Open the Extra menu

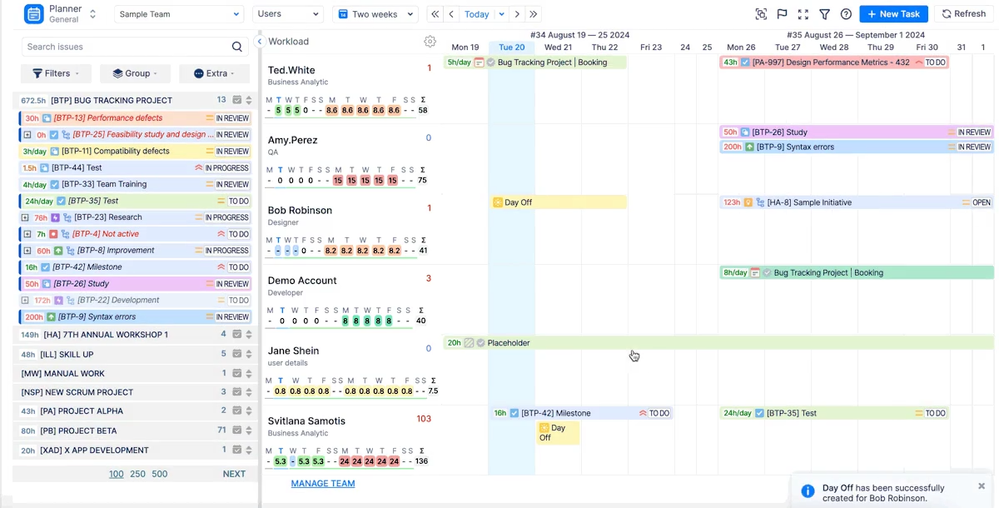[215, 73]
